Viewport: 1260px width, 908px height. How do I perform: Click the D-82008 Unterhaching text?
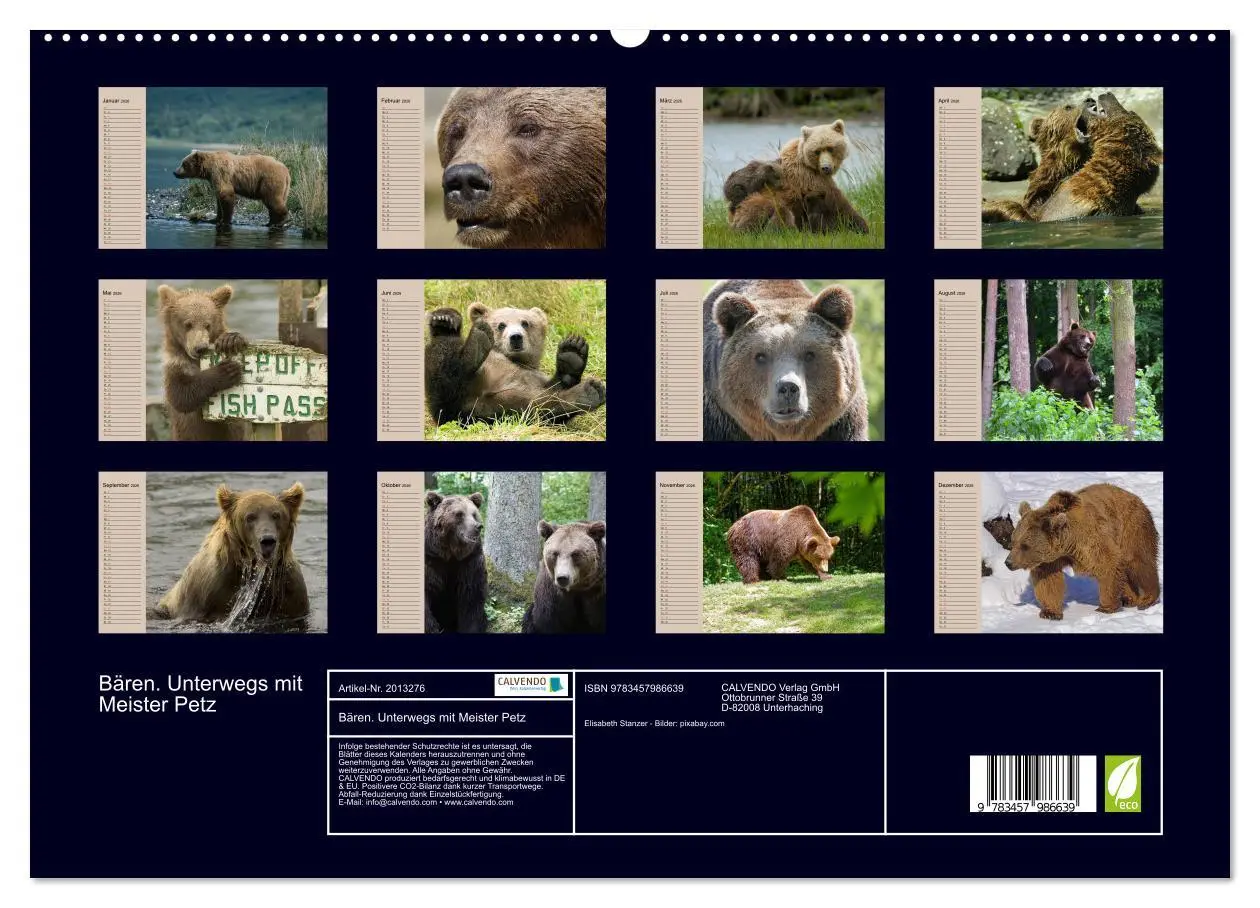pos(772,708)
